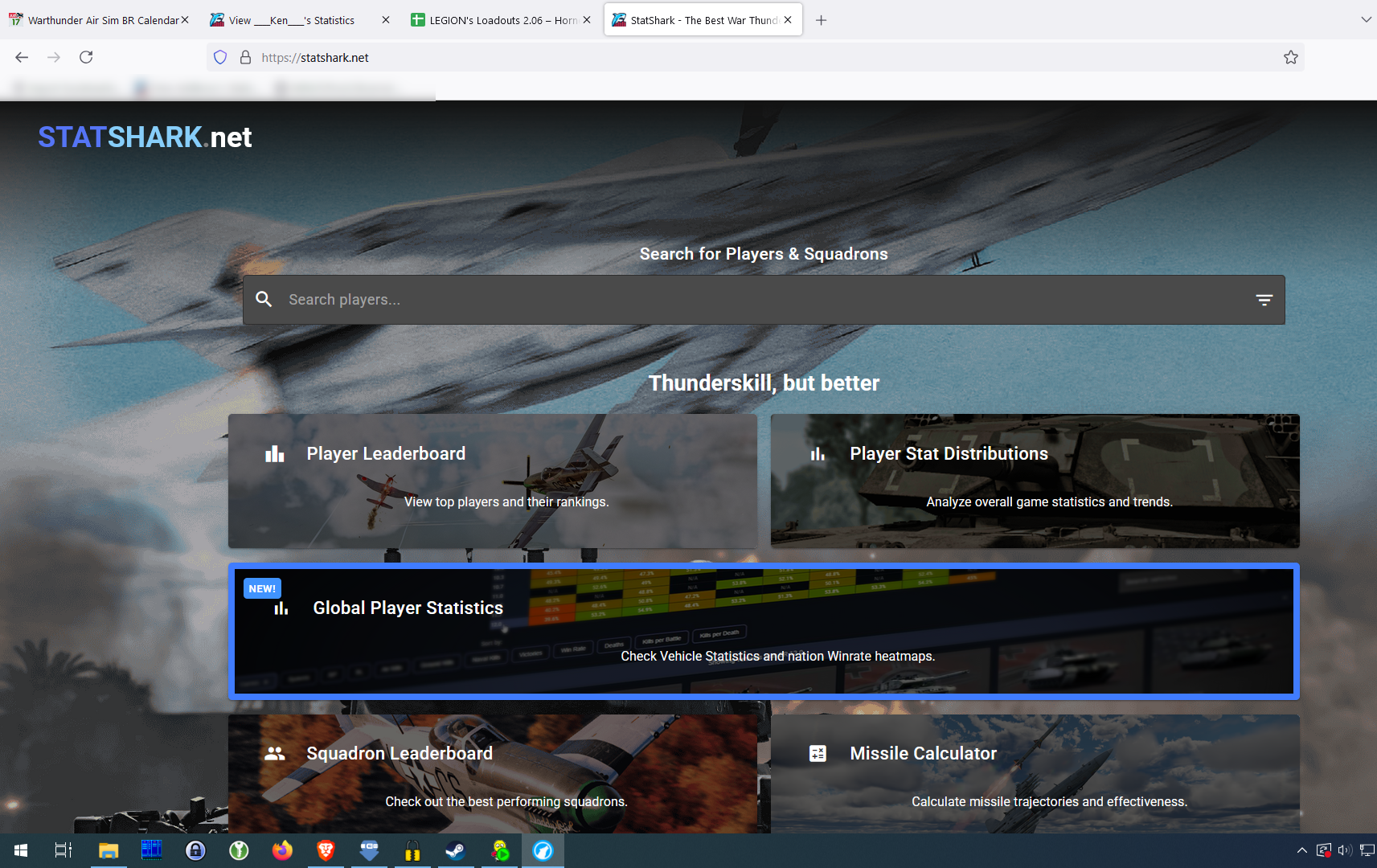Go back to the previous page

coord(22,57)
